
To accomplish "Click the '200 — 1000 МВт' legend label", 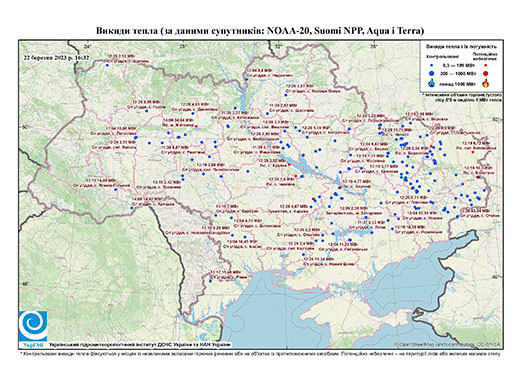I will (458, 73).
